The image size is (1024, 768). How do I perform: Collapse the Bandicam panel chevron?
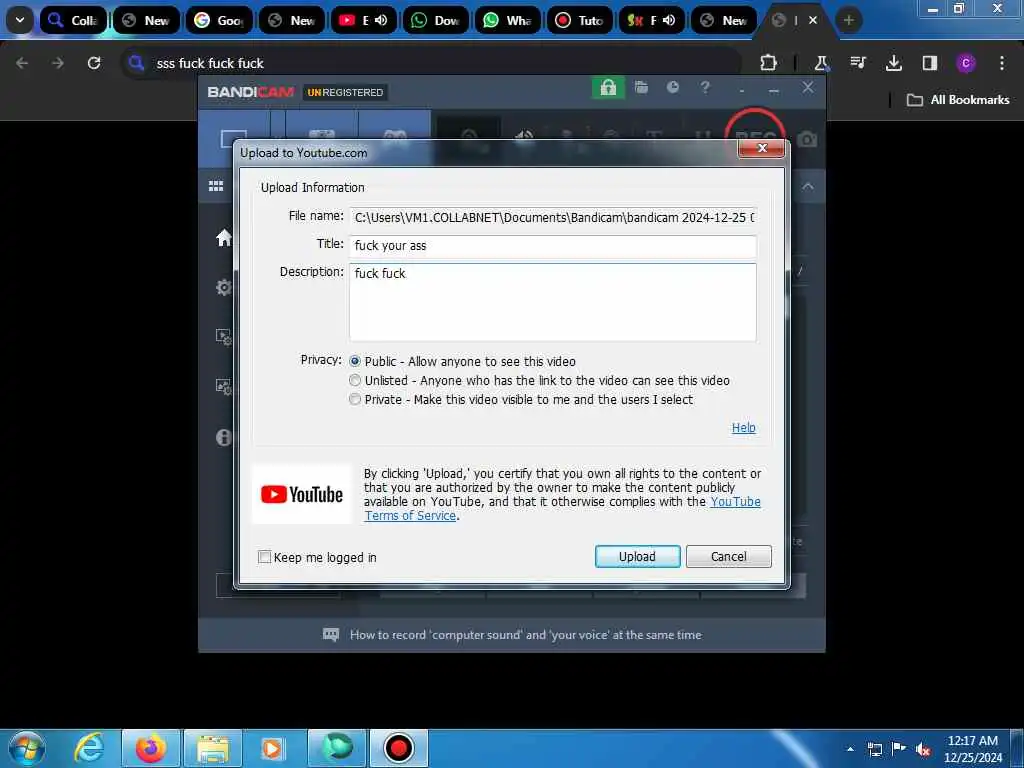808,186
